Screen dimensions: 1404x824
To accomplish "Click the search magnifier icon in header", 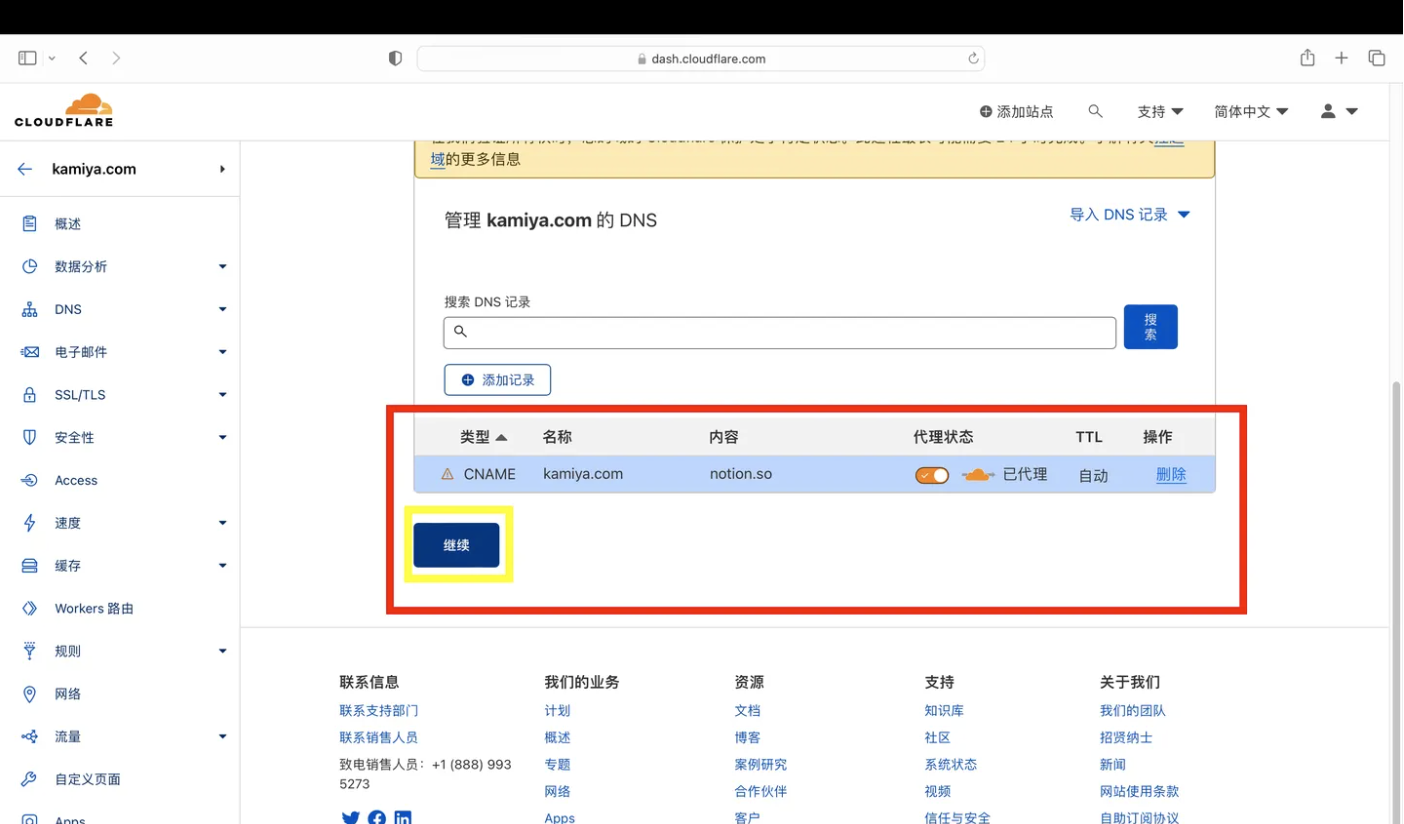I will click(x=1095, y=111).
